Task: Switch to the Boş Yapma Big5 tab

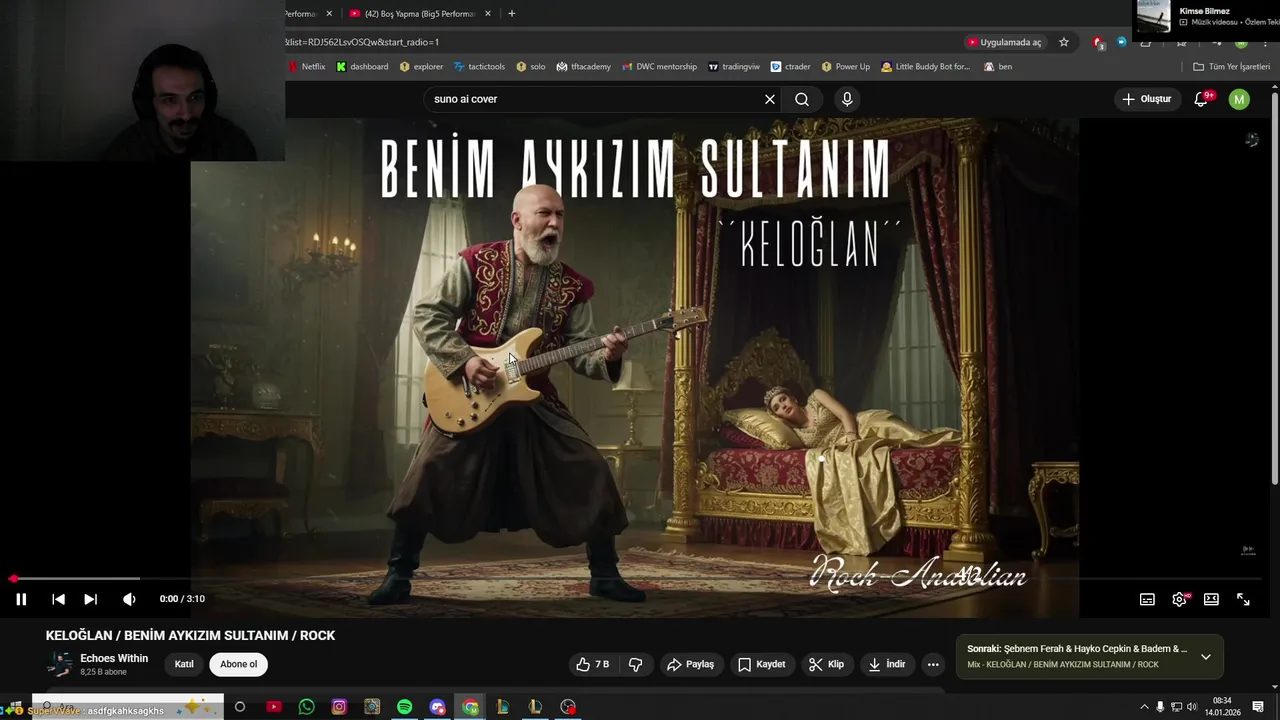Action: coord(412,14)
